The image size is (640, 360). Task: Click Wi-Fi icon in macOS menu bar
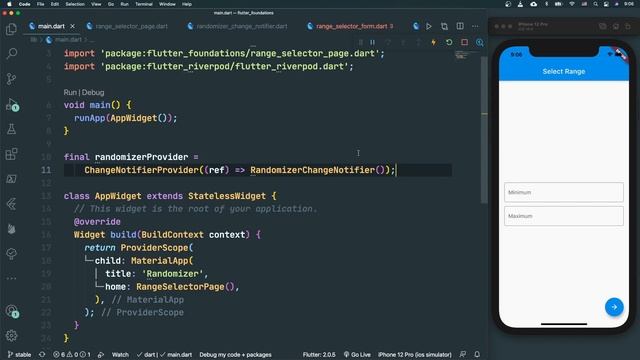click(572, 4)
